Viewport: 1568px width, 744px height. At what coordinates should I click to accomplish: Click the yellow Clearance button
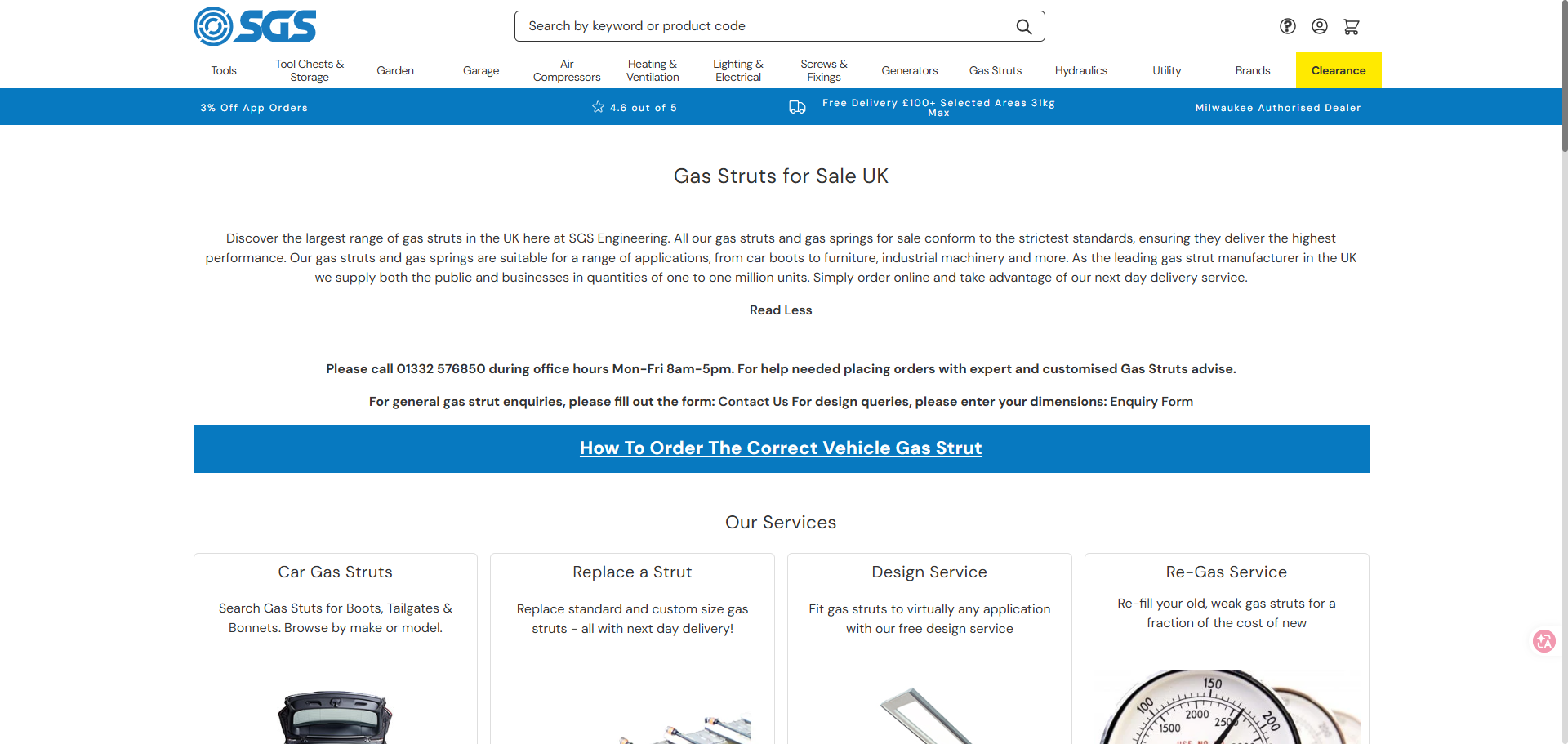pyautogui.click(x=1339, y=71)
